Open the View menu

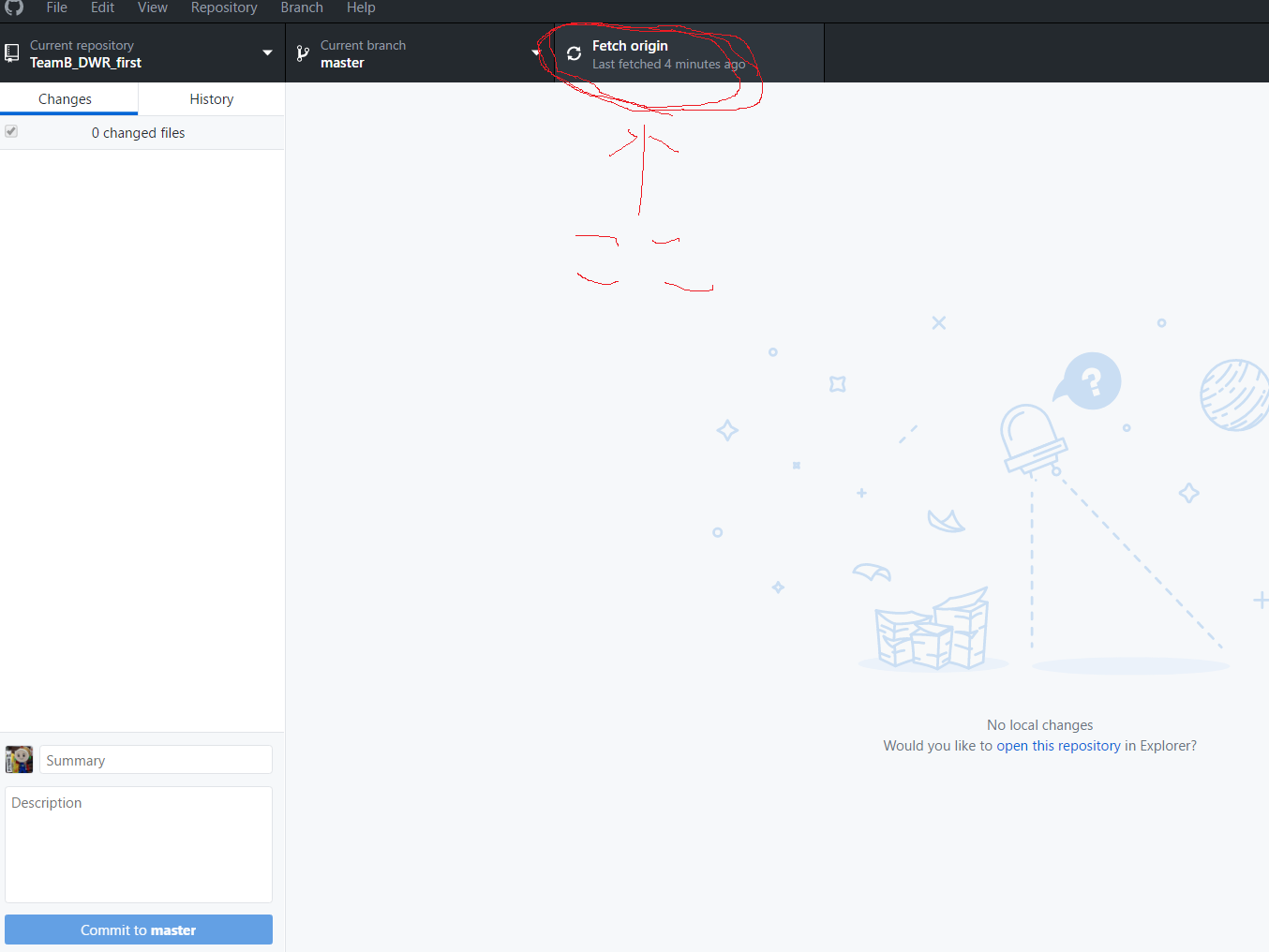(153, 7)
